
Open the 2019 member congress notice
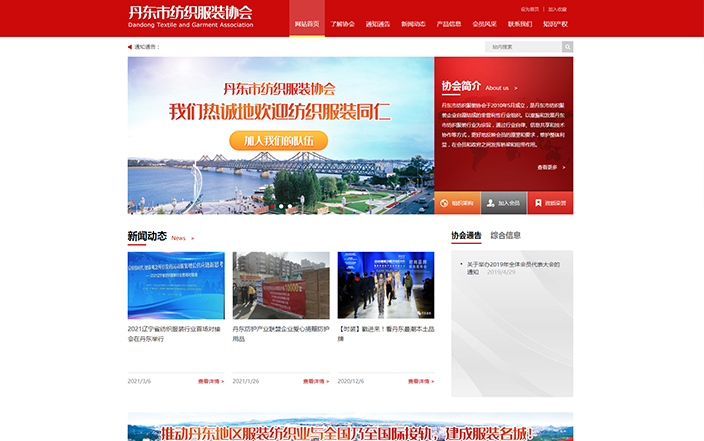tap(512, 267)
